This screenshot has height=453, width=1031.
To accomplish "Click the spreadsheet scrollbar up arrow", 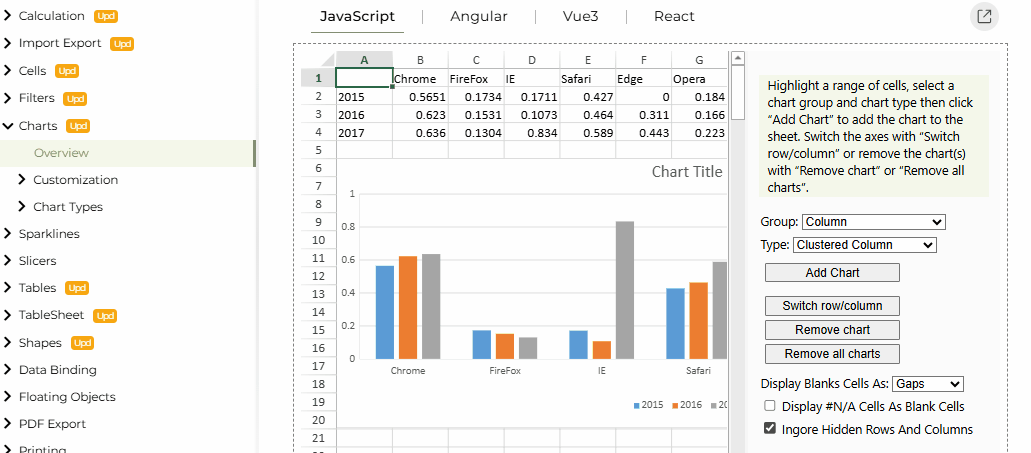I will tap(737, 59).
